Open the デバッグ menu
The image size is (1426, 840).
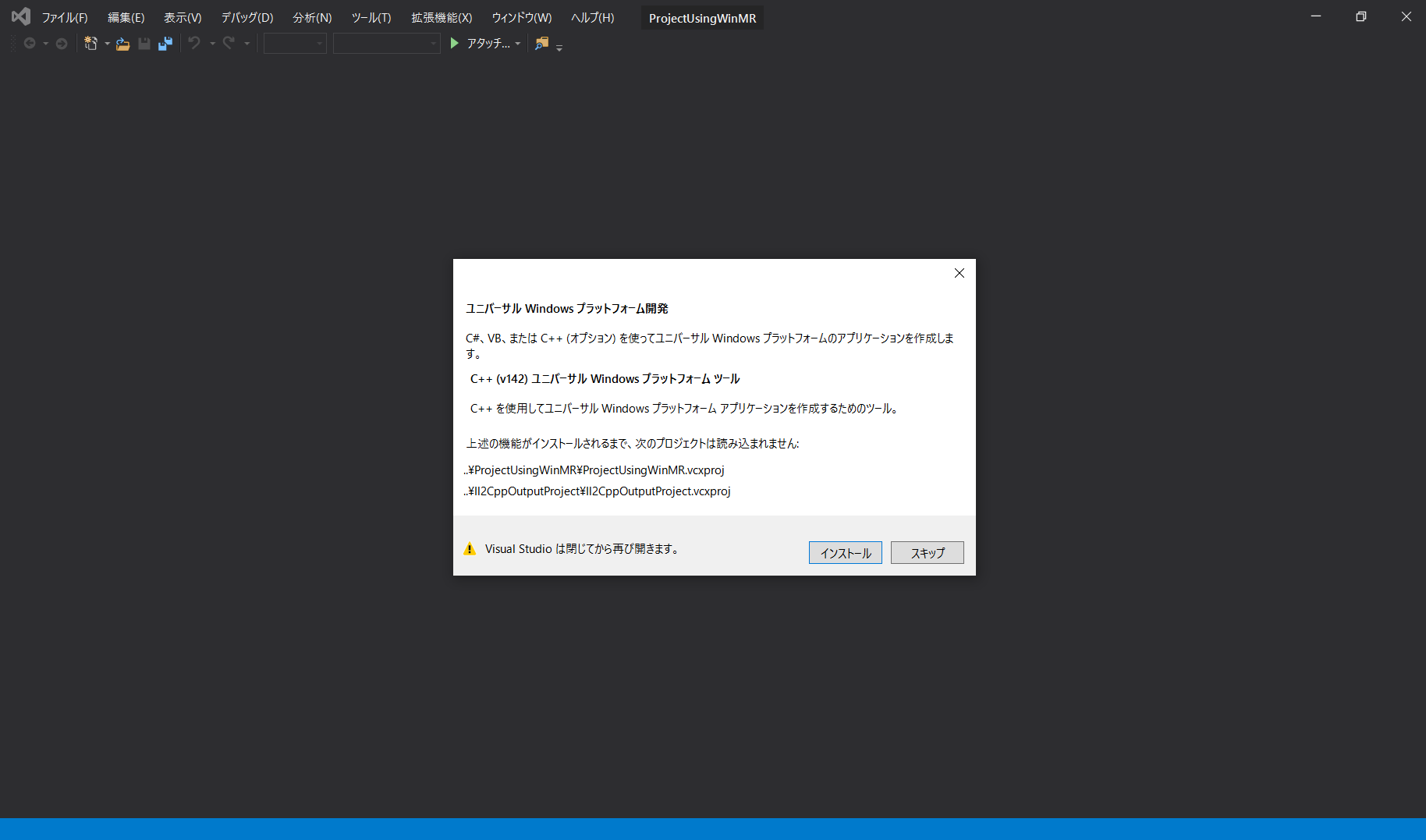pos(246,16)
